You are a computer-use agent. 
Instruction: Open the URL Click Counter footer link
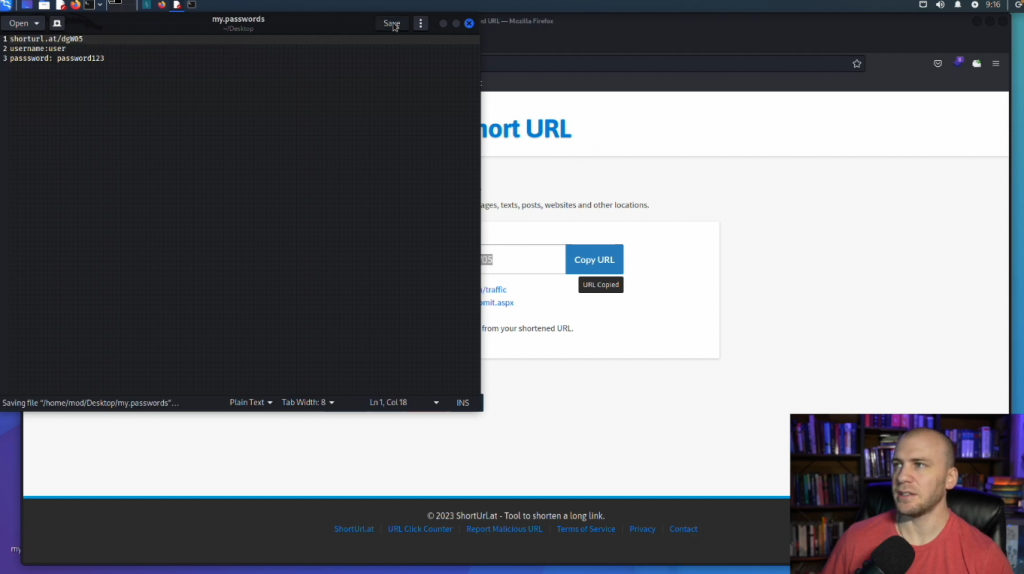point(420,529)
